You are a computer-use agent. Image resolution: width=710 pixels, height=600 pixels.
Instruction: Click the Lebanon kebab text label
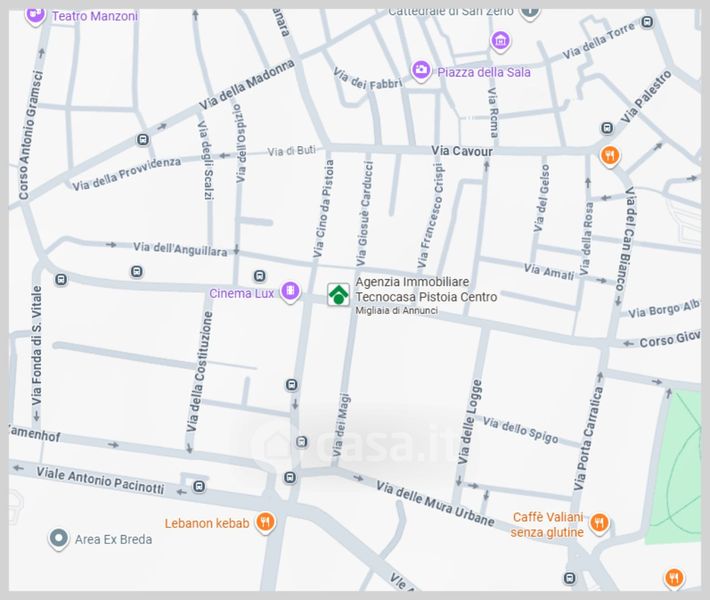coord(207,523)
